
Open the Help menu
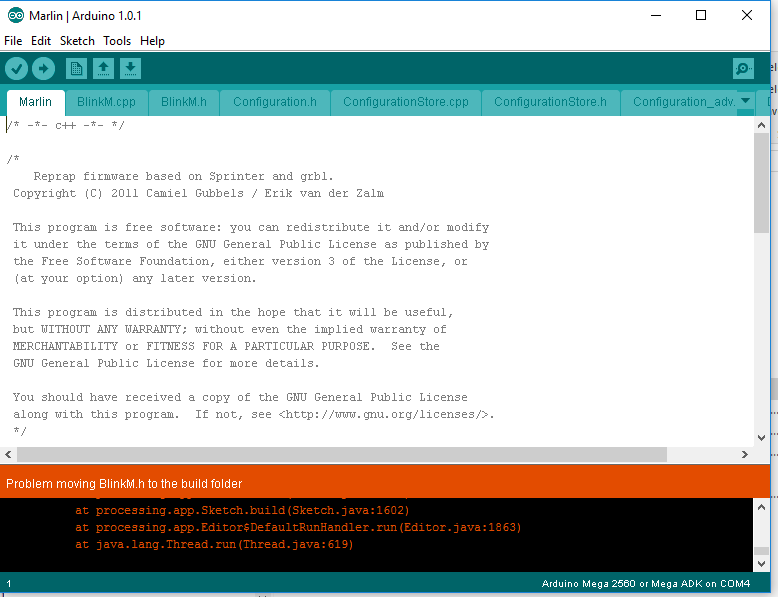tap(152, 41)
